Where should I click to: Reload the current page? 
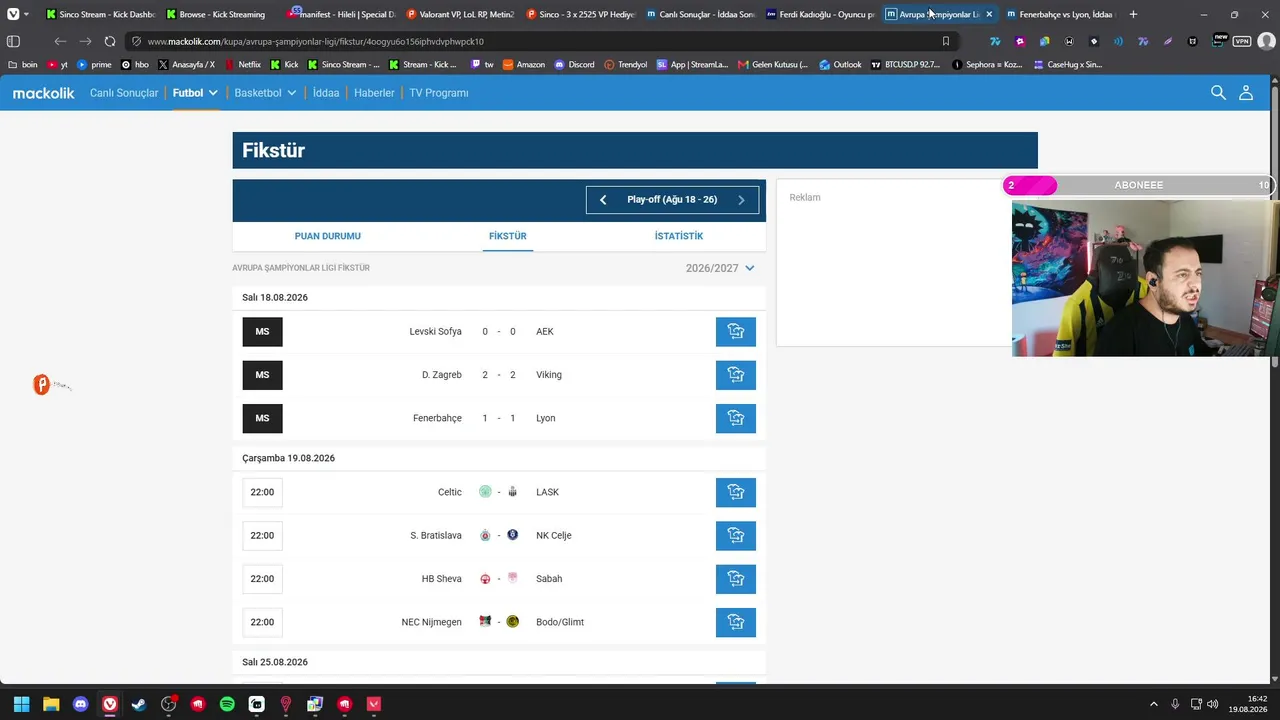pos(110,41)
